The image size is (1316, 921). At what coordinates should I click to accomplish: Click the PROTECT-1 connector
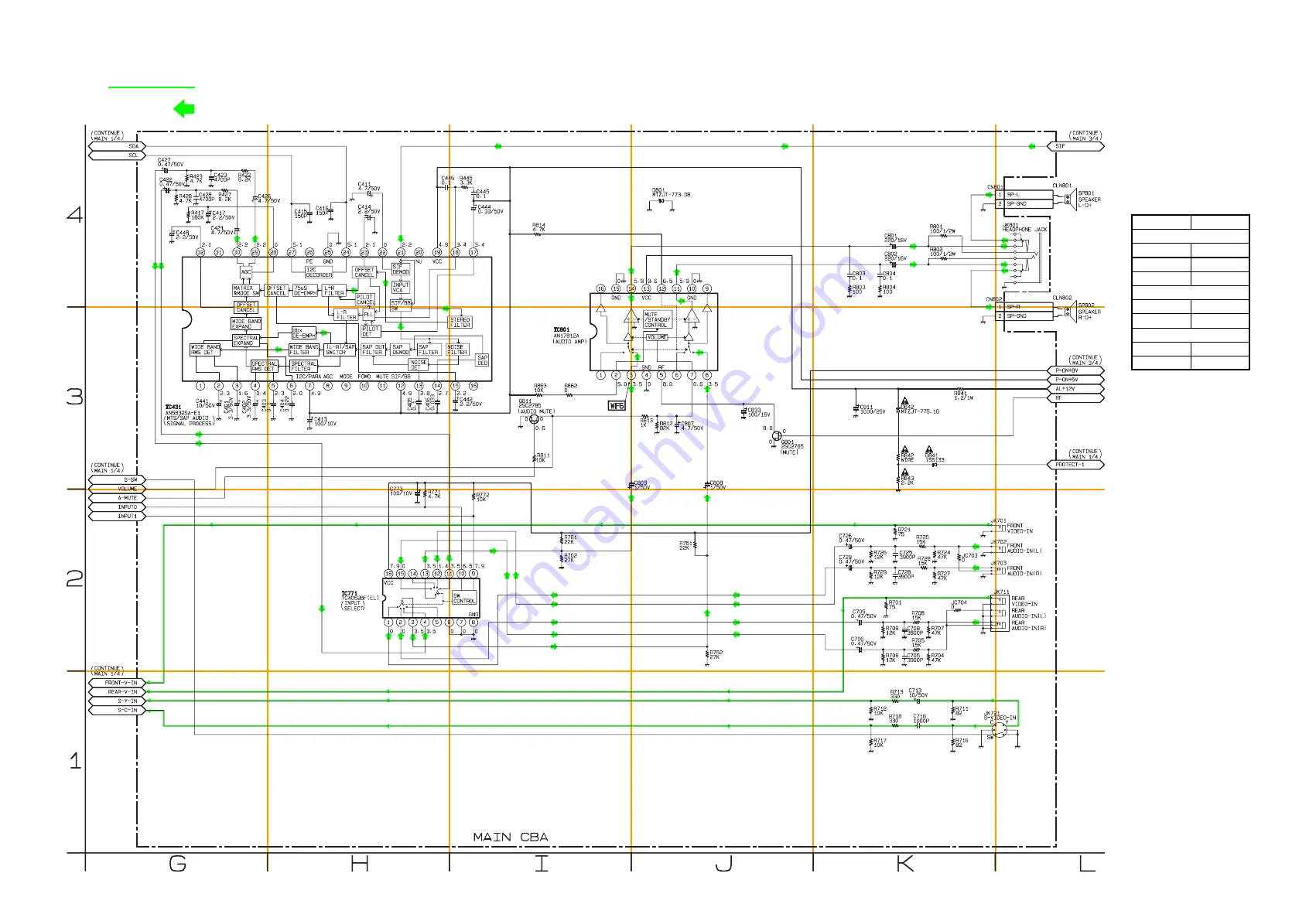(x=1076, y=465)
